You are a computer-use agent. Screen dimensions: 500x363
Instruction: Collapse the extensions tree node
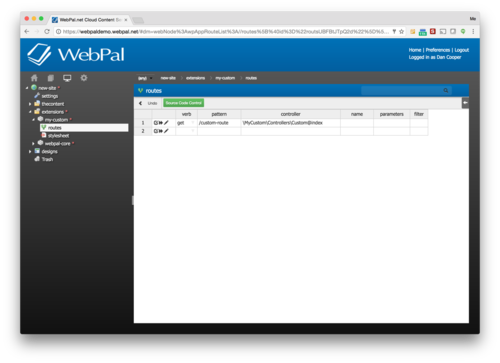30,112
